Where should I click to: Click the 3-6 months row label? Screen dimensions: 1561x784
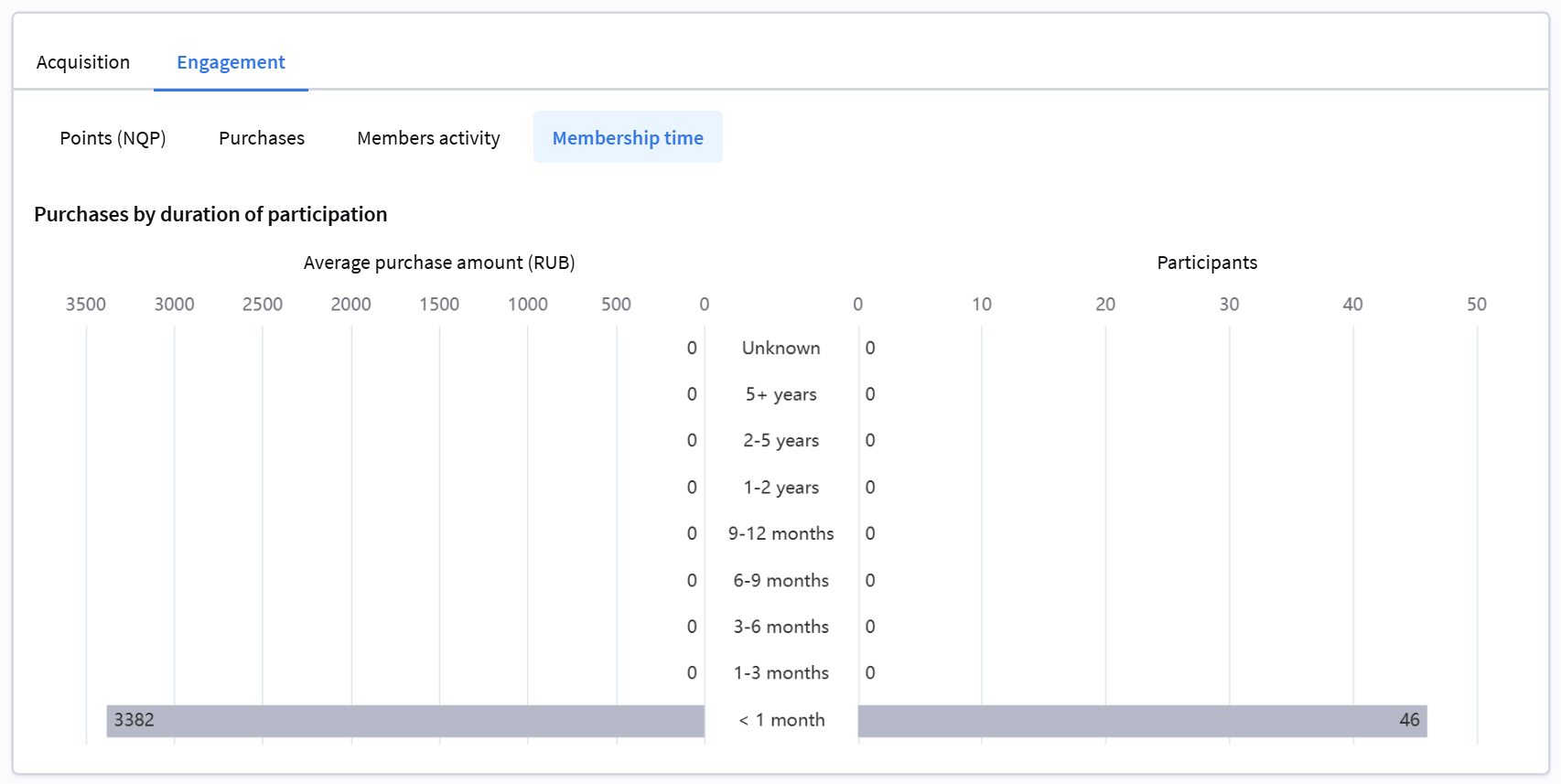(x=780, y=628)
